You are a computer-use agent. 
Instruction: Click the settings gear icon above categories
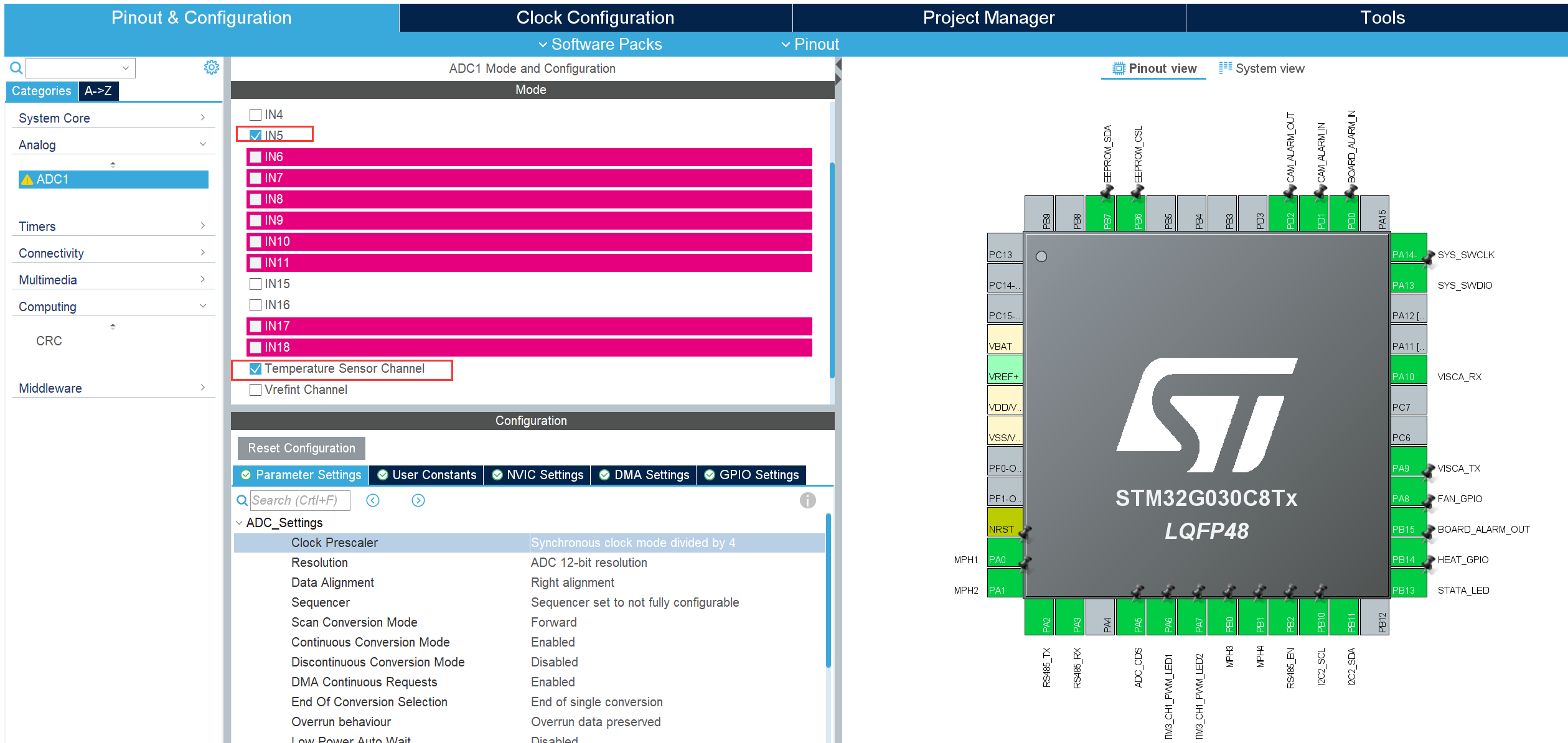[211, 67]
